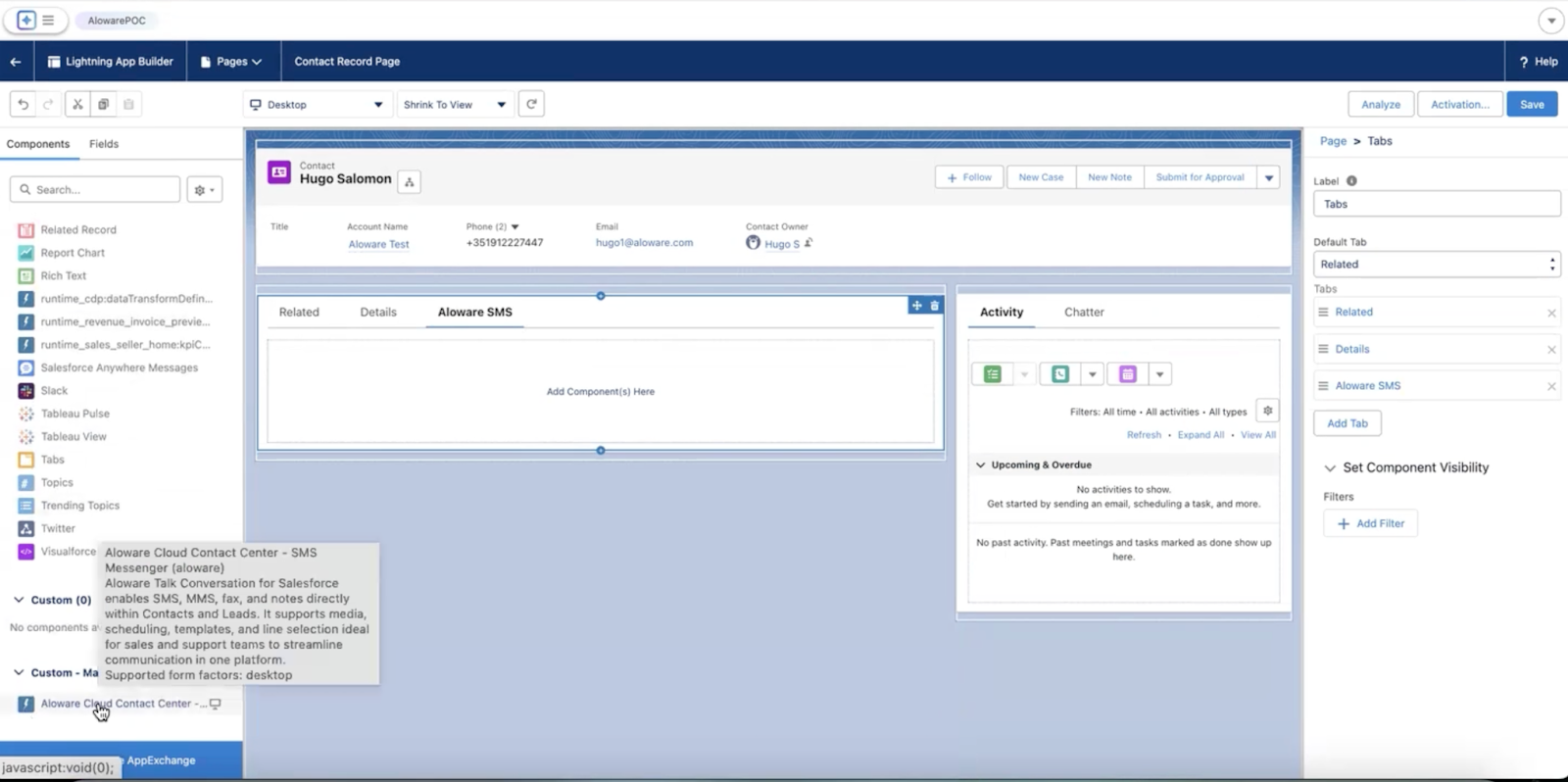The image size is (1568, 782).
Task: Switch to the Components tab
Action: tap(38, 144)
